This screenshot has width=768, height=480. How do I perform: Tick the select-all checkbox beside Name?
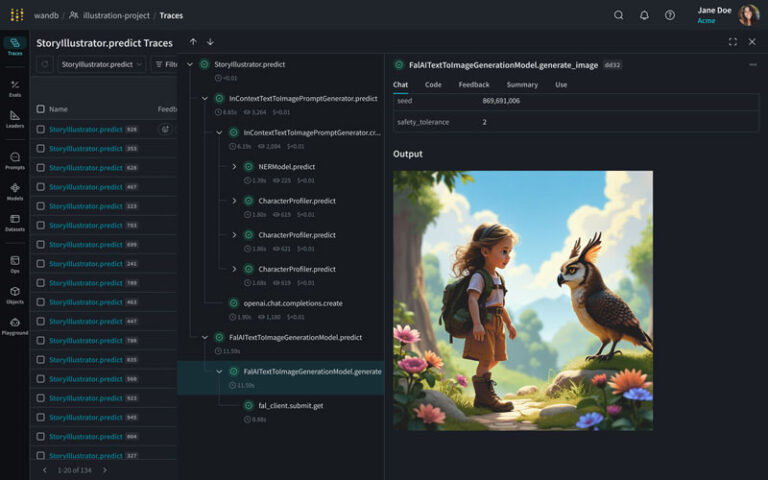[x=41, y=109]
